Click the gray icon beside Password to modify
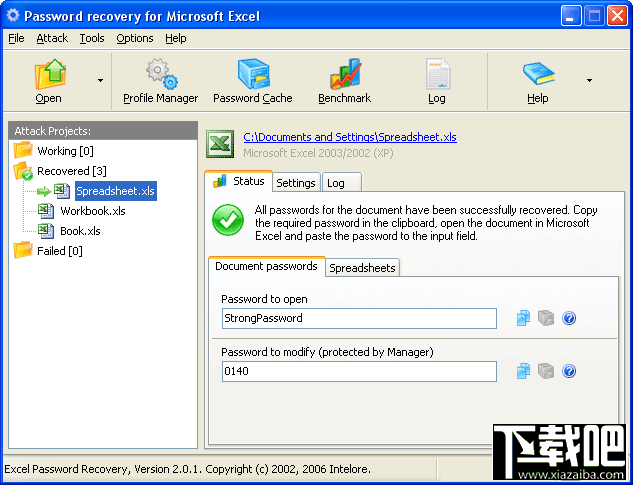Image resolution: width=633 pixels, height=485 pixels. (x=546, y=371)
